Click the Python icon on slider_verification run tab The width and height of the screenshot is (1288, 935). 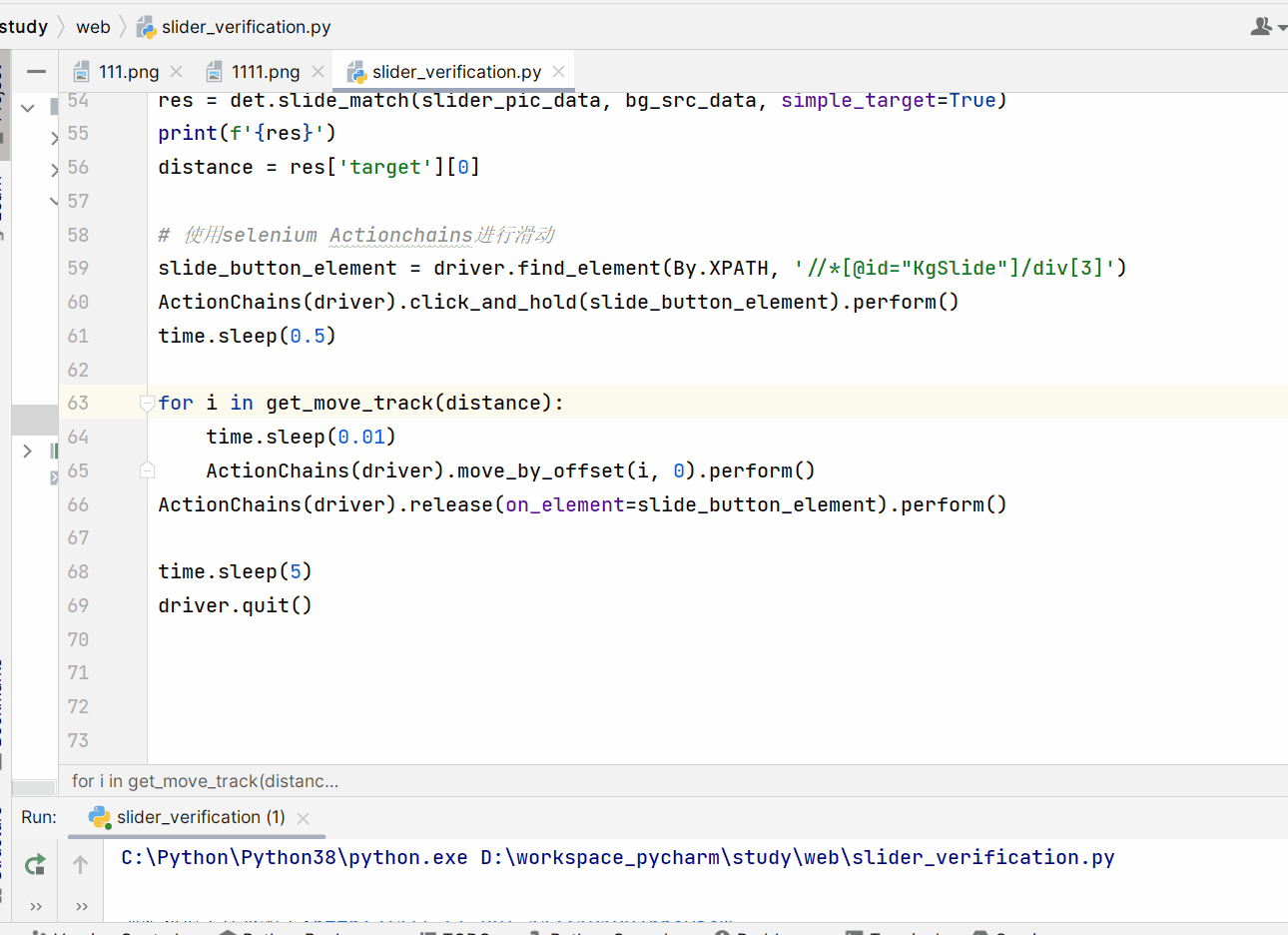pyautogui.click(x=99, y=817)
